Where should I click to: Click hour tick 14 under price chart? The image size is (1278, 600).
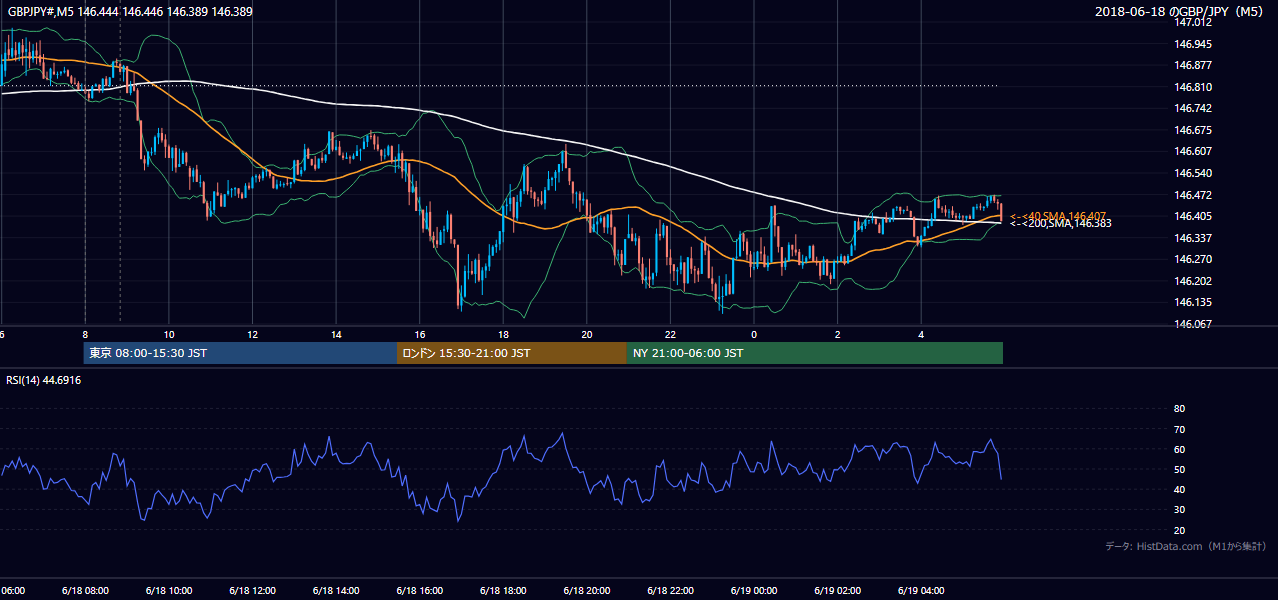click(x=336, y=334)
